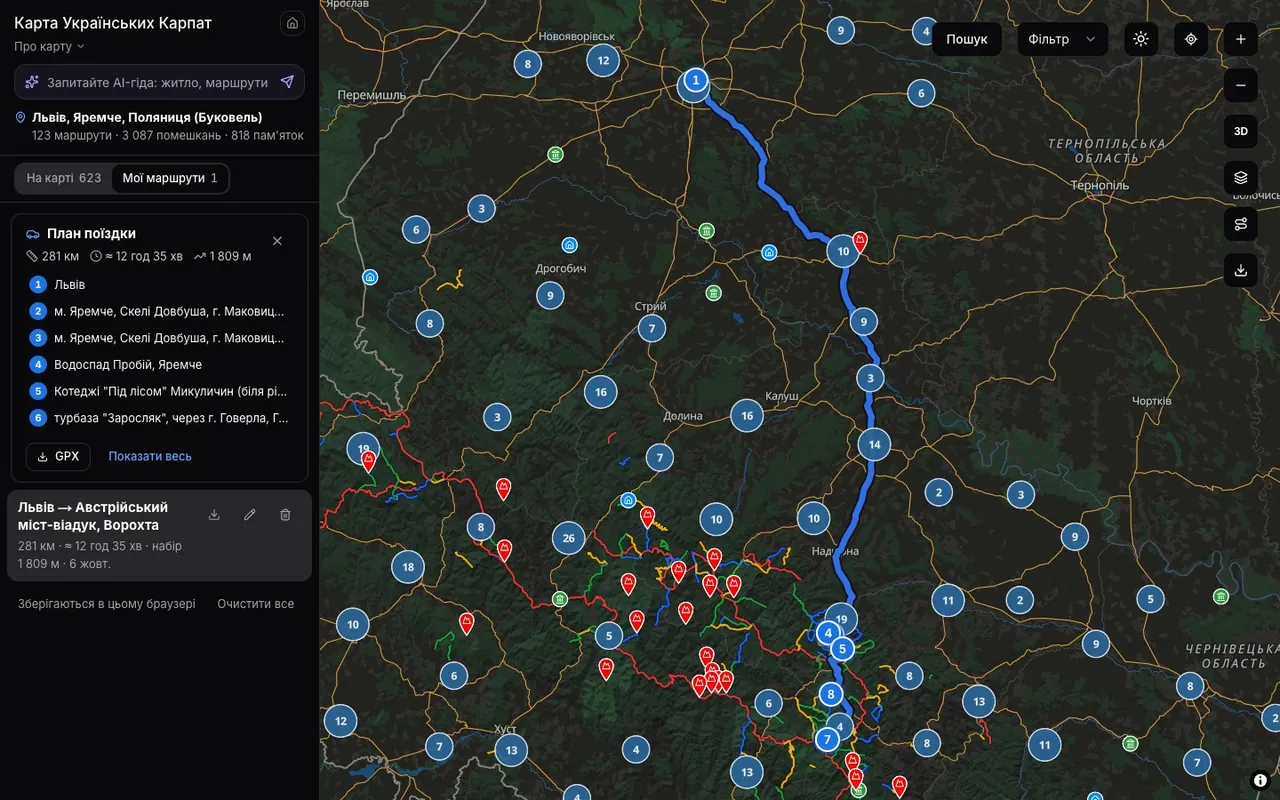Screen dimensions: 1280x800
Task: Click the map cluster marker numbered 26
Action: pyautogui.click(x=568, y=538)
